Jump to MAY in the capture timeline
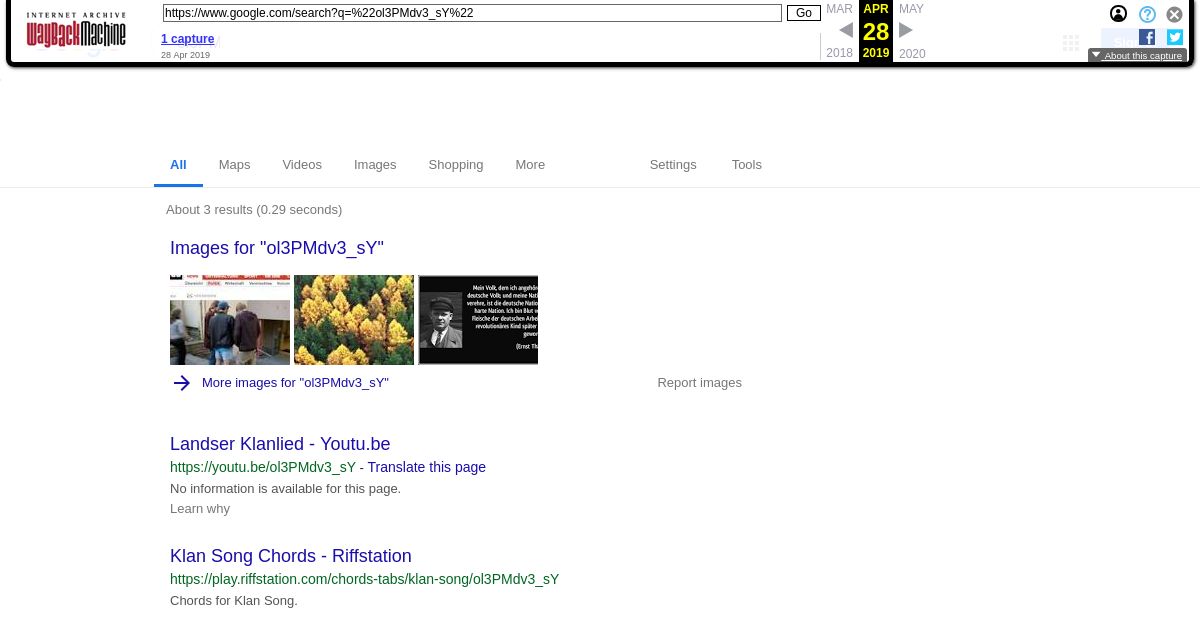The height and width of the screenshot is (630, 1200). (911, 9)
